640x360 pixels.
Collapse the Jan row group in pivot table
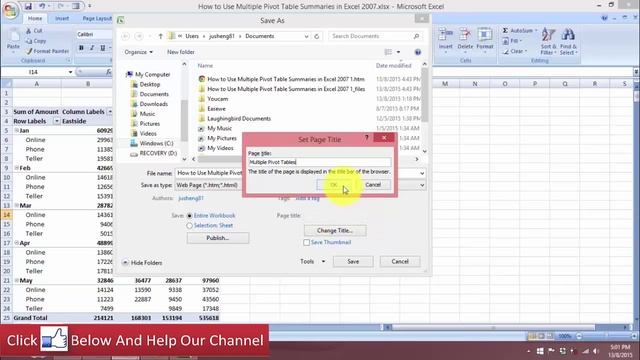[x=17, y=130]
